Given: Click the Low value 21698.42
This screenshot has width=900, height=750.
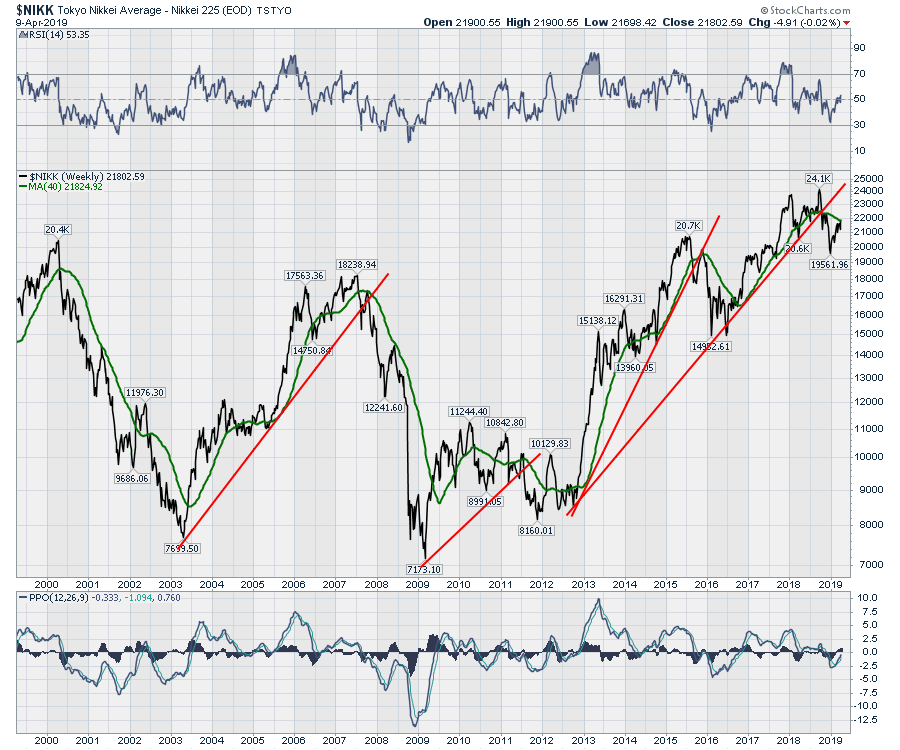Looking at the screenshot, I should [x=634, y=22].
